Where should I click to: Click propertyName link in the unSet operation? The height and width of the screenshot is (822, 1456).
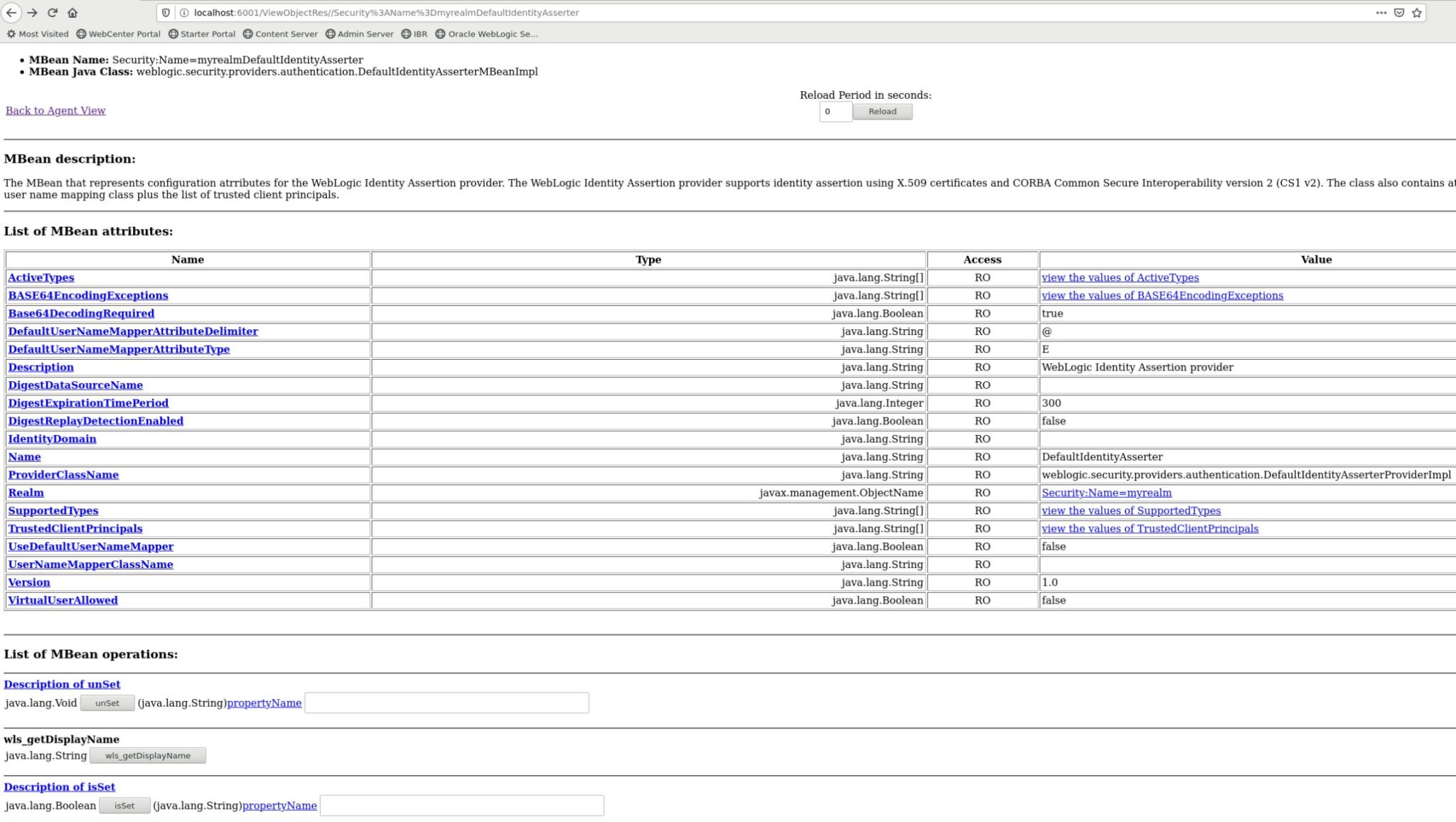(x=264, y=703)
